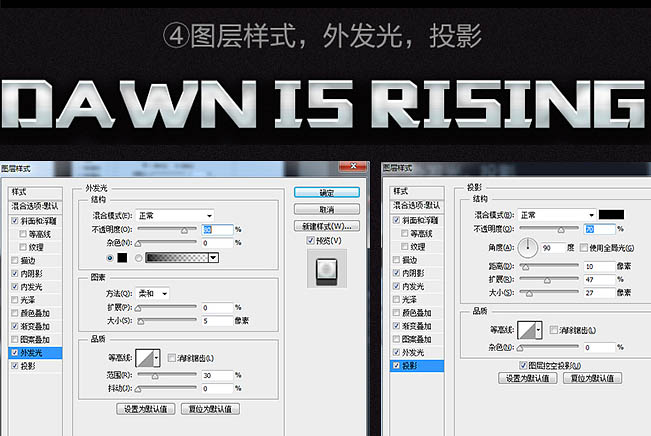Screen dimensions: 651x436
Task: Check 颜色叠加 in the 外发光 dialog list
Action: (x=15, y=313)
